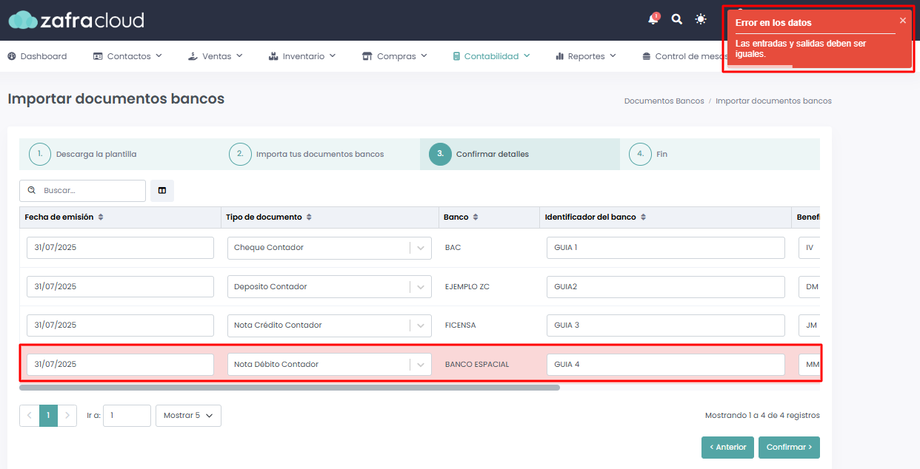Expand Cheque Contador document type dropdown
Image resolution: width=920 pixels, height=469 pixels.
coord(420,248)
